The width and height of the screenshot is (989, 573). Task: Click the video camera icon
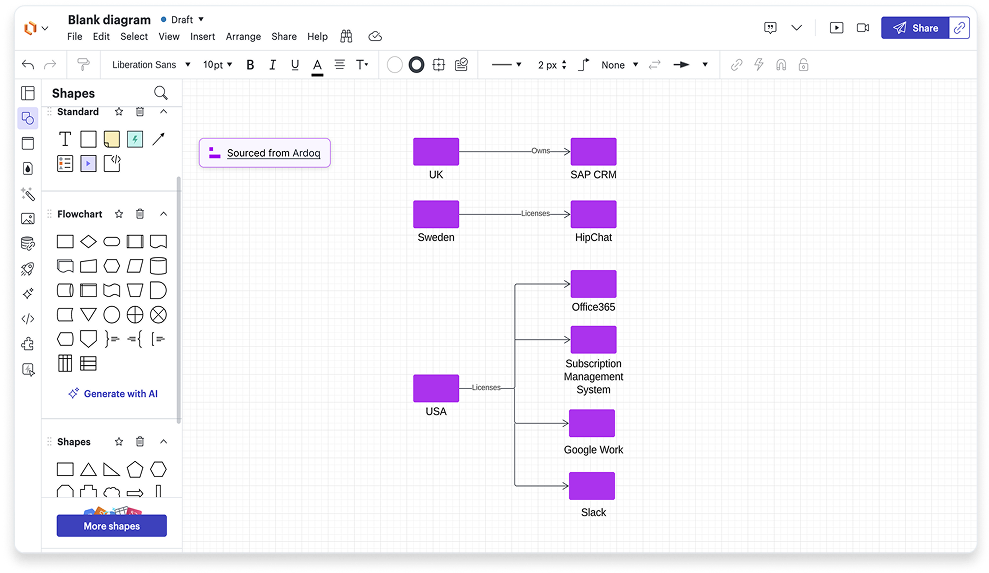tap(862, 28)
